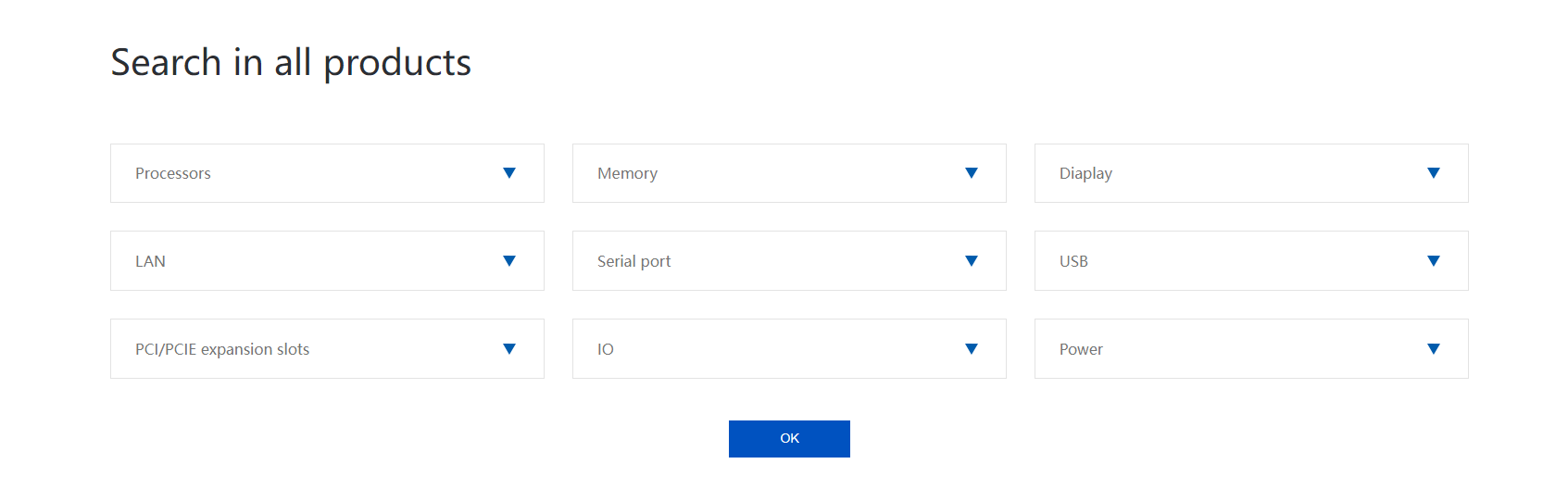
Task: Expand the Diaplay filter via its label
Action: coord(1085,173)
